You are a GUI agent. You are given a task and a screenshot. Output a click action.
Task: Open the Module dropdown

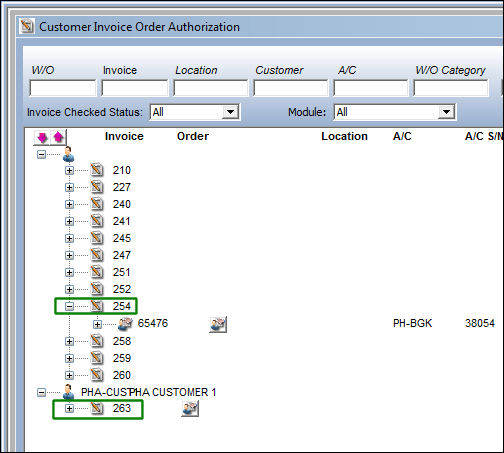pos(446,112)
